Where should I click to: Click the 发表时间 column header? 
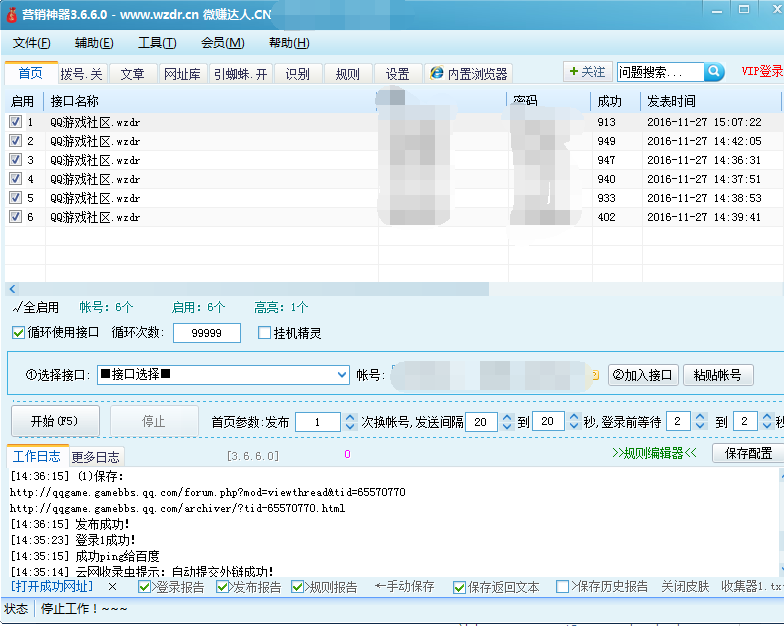(710, 101)
